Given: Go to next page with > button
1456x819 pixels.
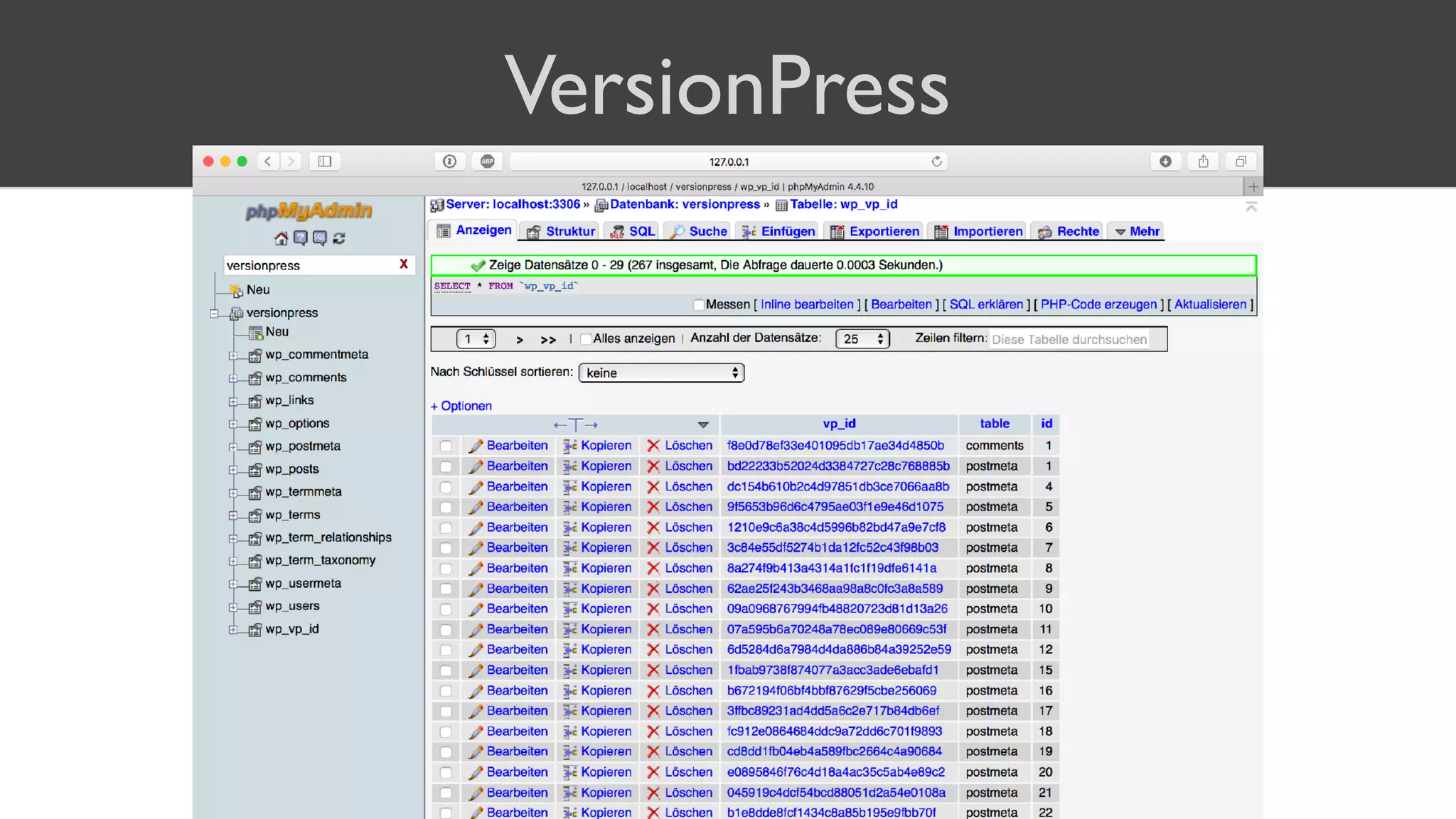Looking at the screenshot, I should 520,340.
